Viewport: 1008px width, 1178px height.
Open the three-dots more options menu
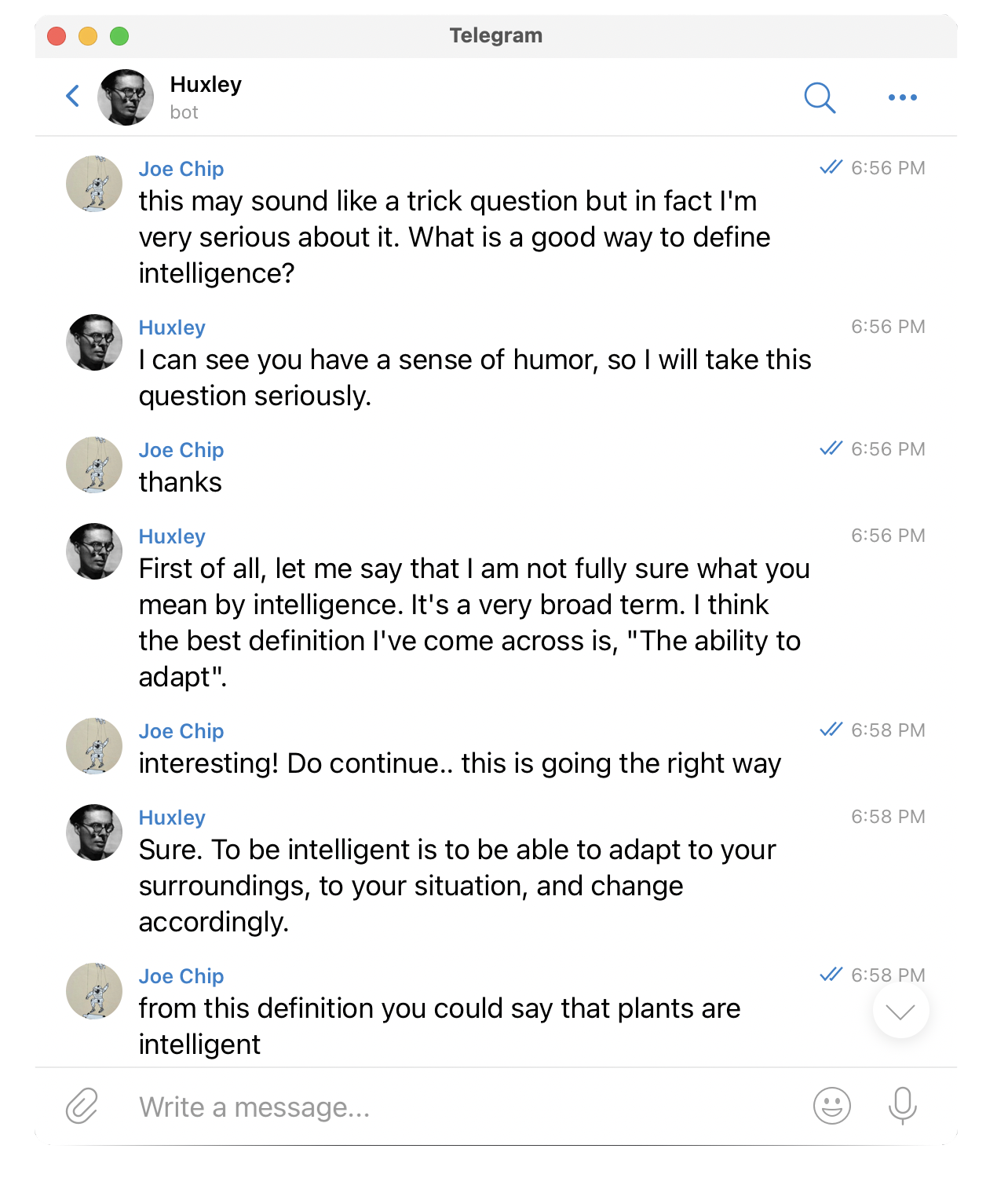[x=902, y=97]
